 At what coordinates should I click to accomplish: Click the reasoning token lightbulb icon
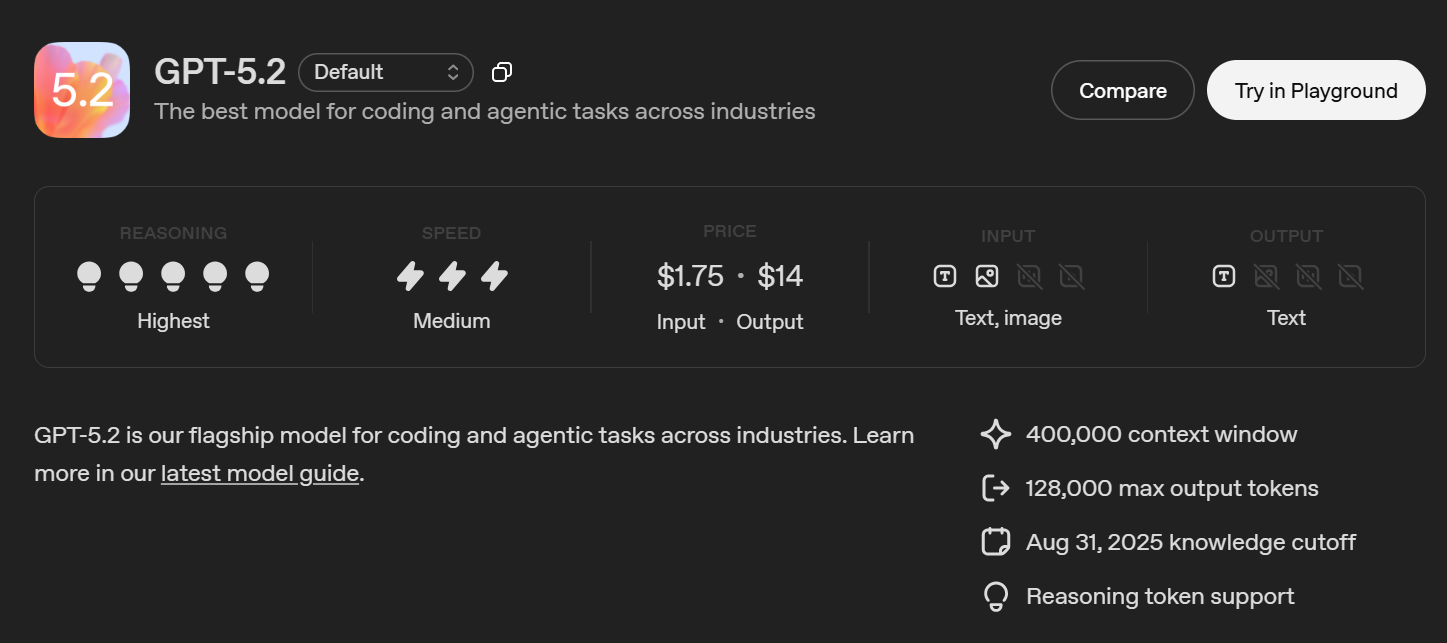click(996, 596)
